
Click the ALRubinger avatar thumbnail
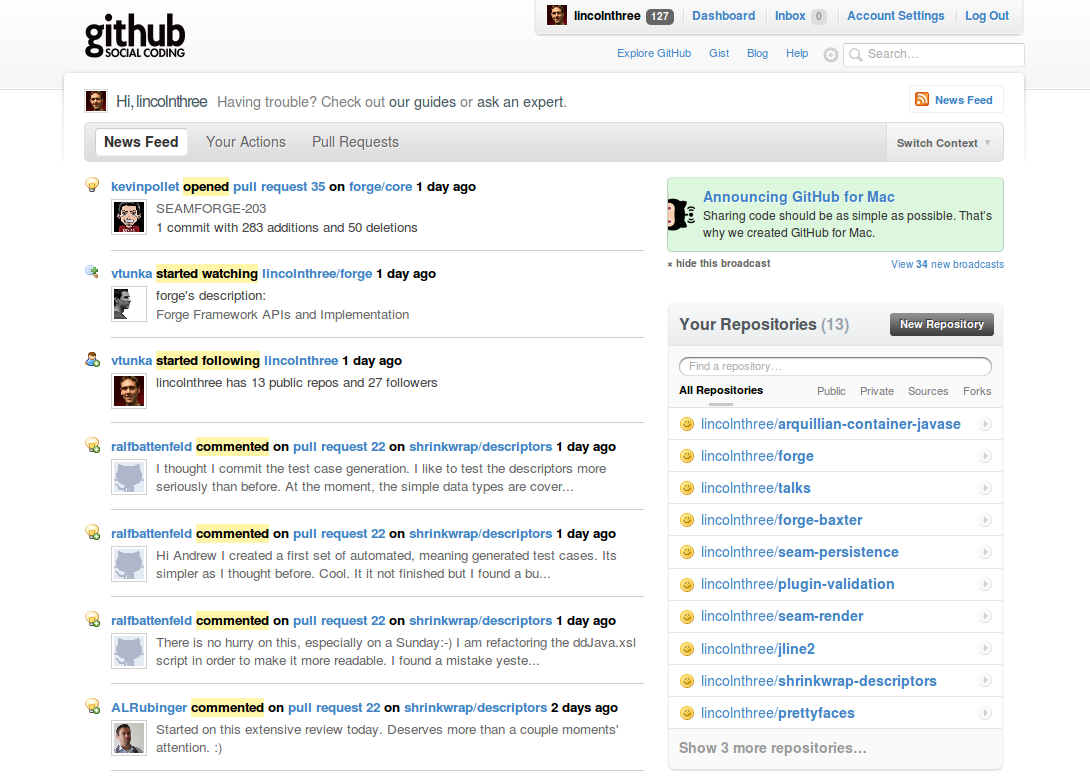[x=129, y=738]
